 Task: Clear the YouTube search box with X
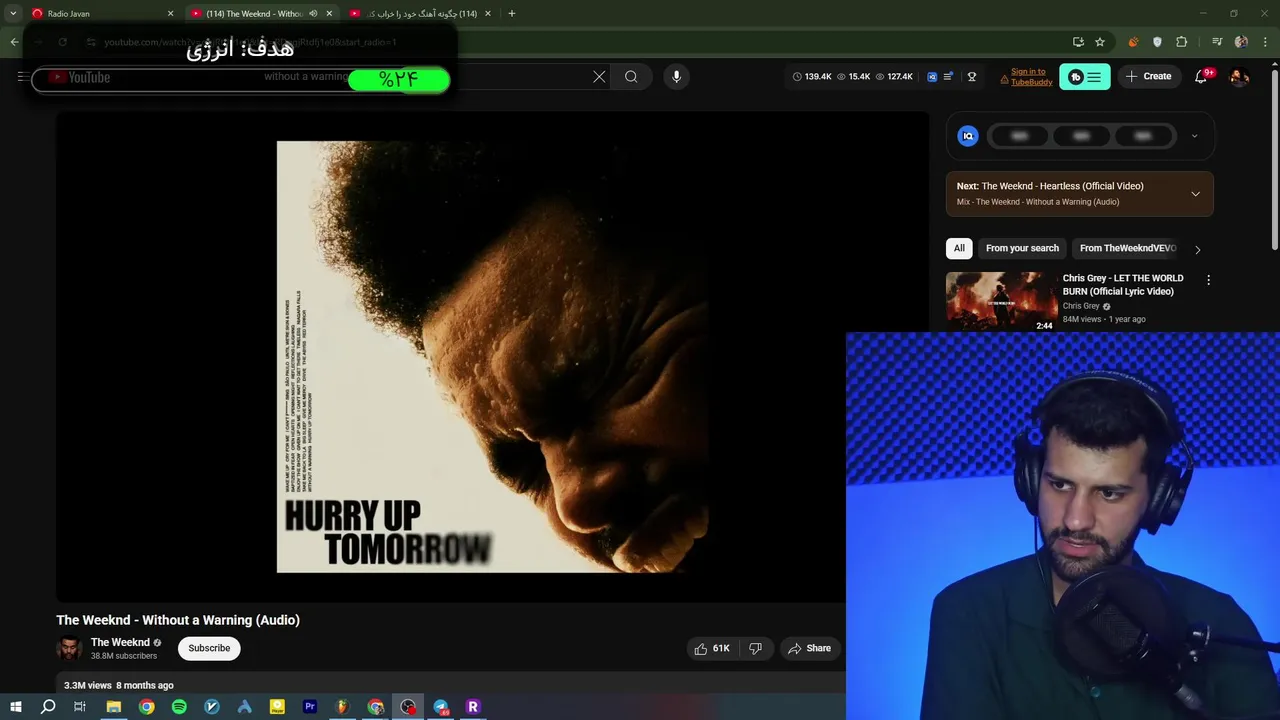pos(599,77)
